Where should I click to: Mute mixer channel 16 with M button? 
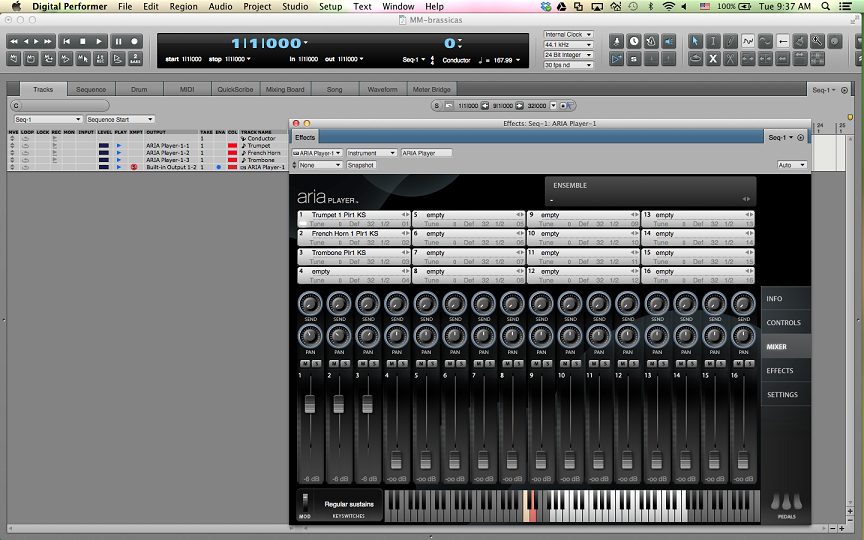click(x=738, y=364)
